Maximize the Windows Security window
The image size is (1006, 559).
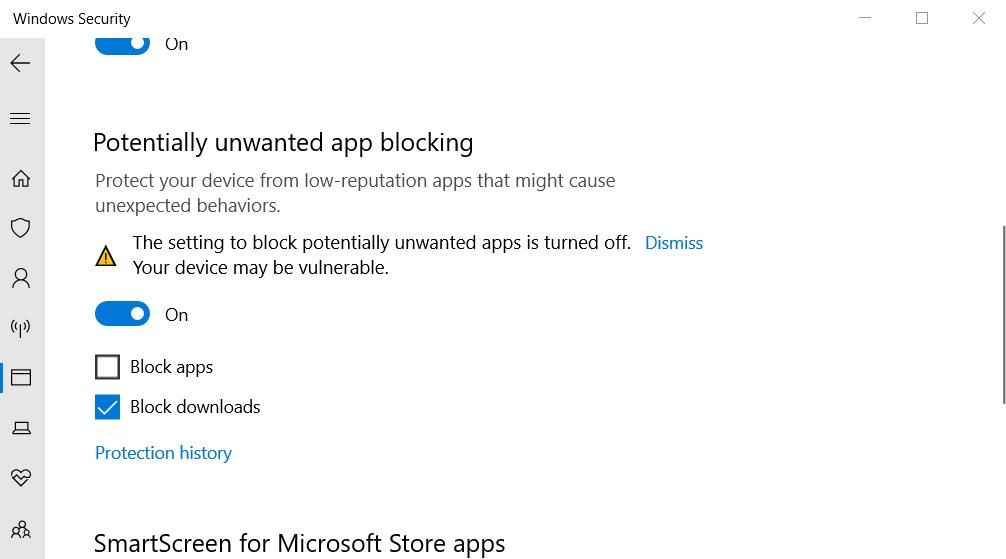(x=922, y=18)
